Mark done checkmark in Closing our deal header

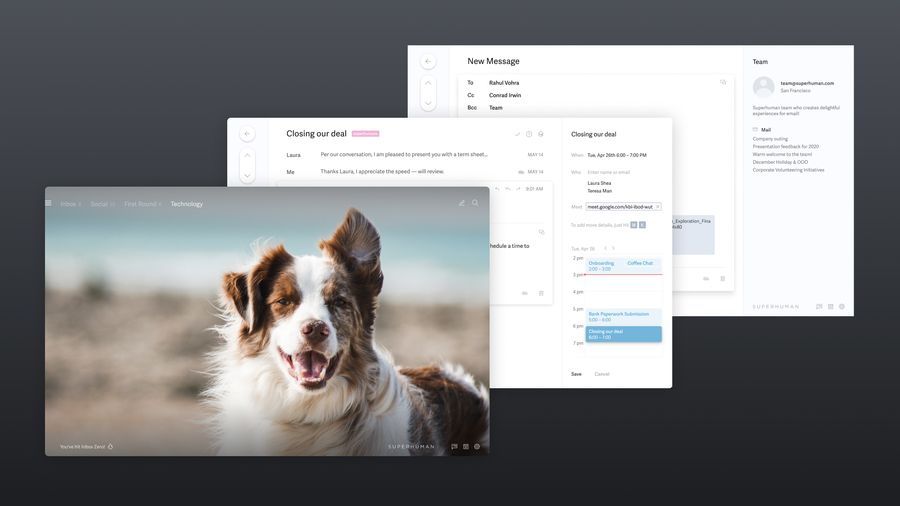[517, 134]
